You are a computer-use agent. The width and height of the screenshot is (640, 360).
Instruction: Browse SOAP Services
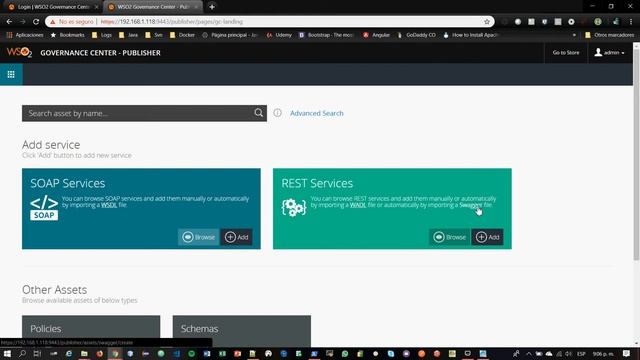point(199,237)
